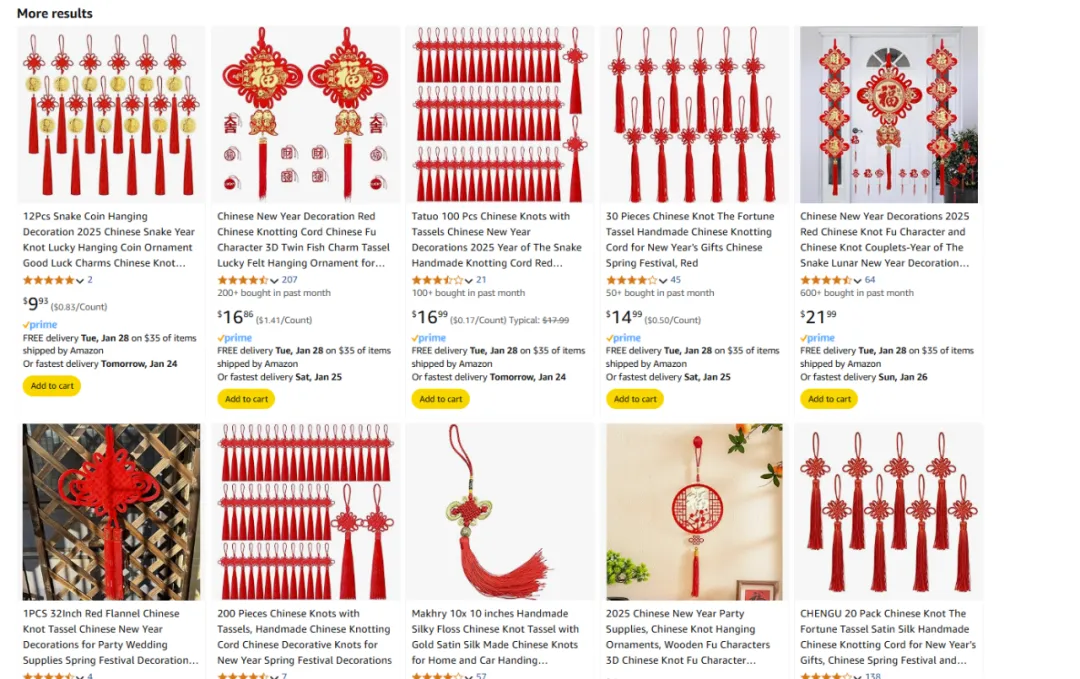Expand rating chevron beside 64 reviews
Image resolution: width=1080 pixels, height=679 pixels.
(857, 280)
